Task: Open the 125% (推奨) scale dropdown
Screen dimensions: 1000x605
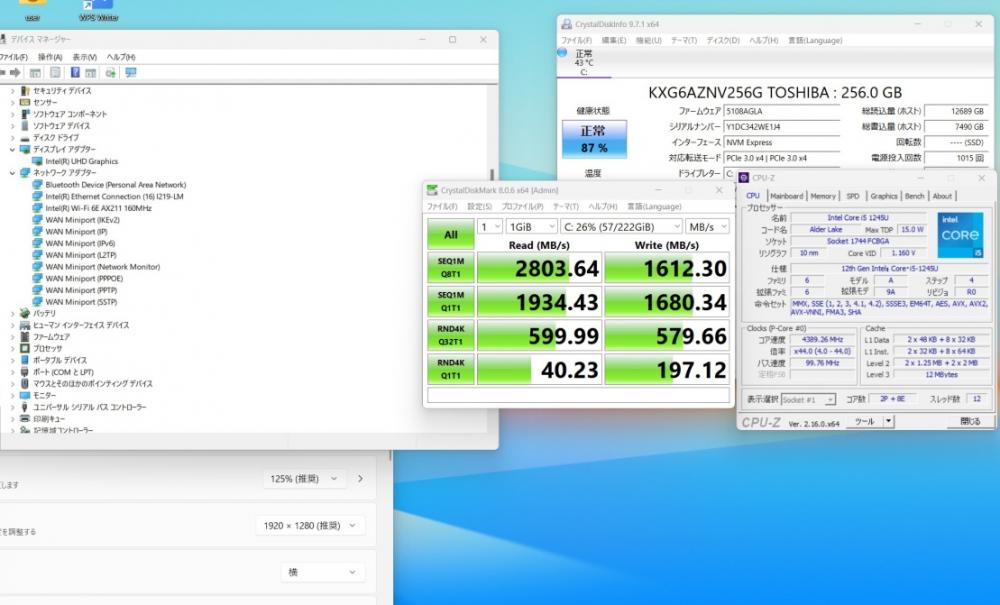Action: coord(304,479)
